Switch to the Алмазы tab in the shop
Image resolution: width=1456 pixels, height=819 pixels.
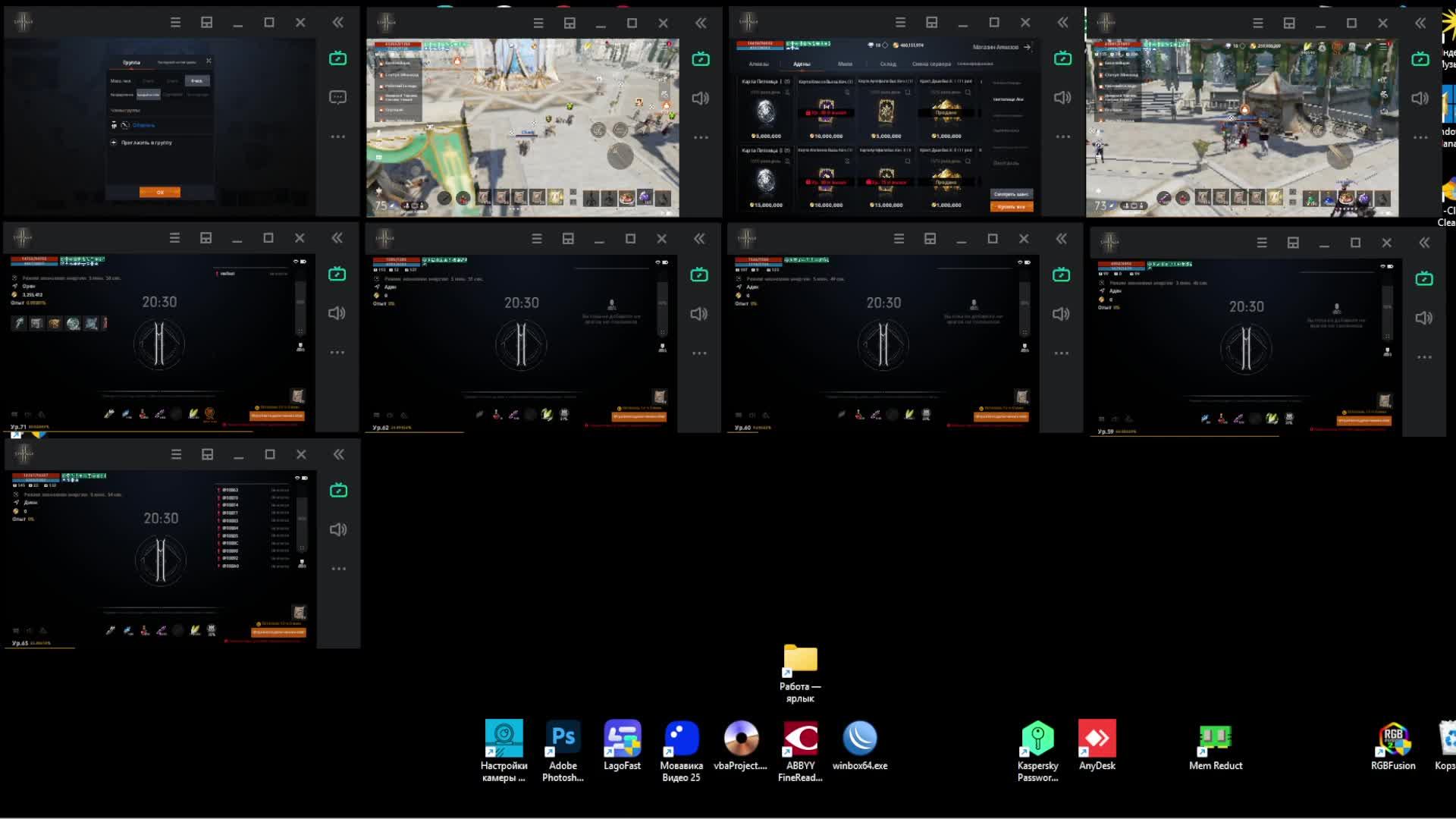(x=758, y=64)
